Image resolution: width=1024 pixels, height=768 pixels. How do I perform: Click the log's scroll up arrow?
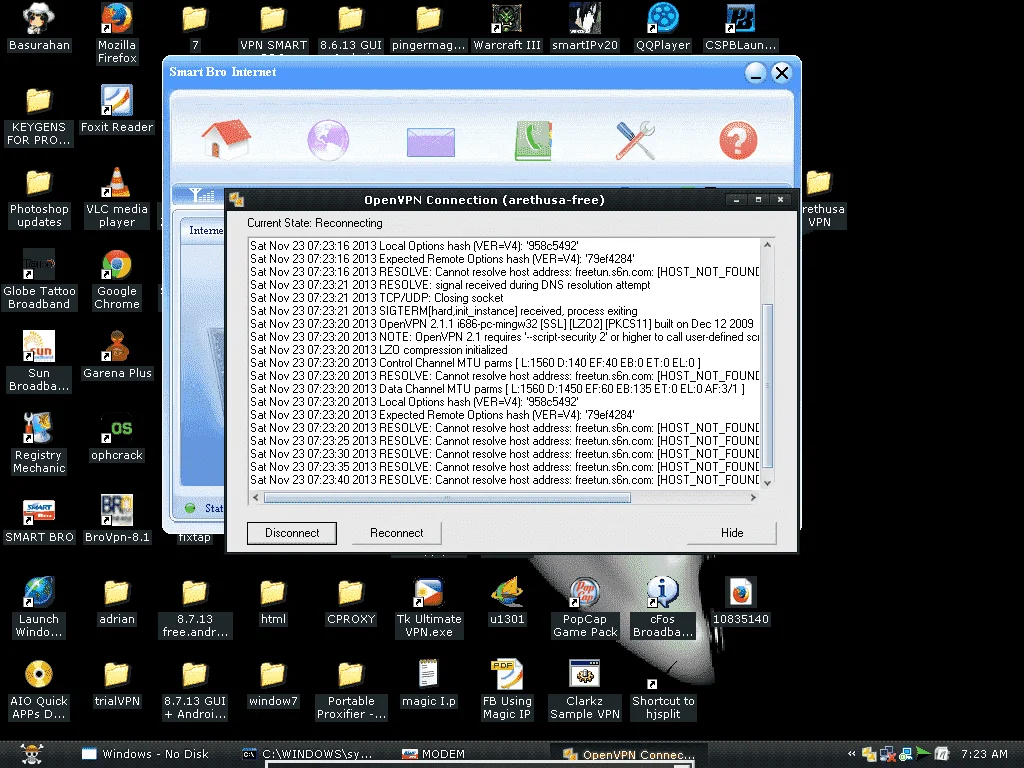click(767, 245)
